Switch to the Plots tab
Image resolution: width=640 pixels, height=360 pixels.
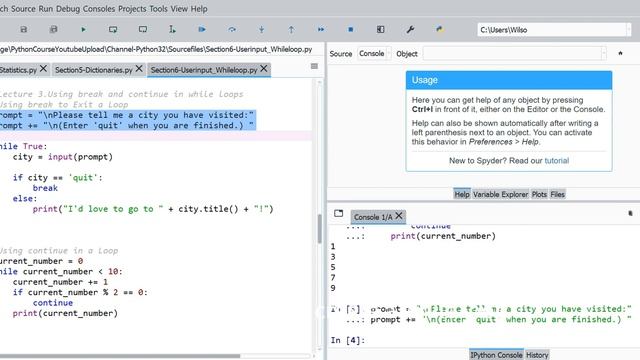pos(539,194)
